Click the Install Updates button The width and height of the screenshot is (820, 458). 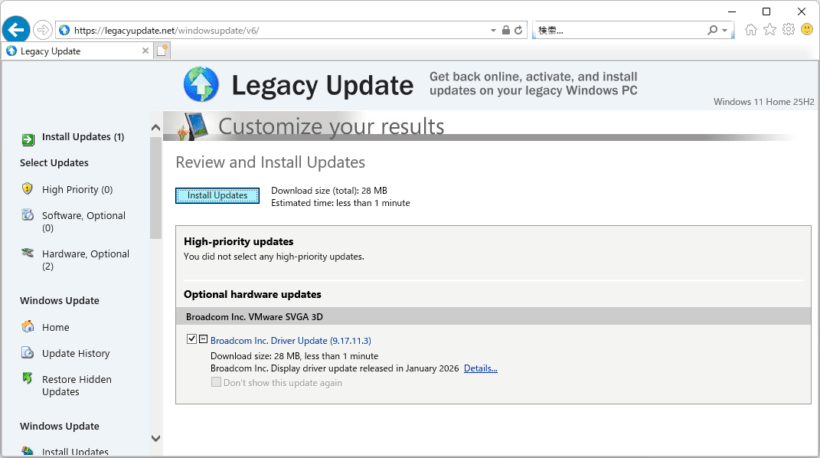click(217, 196)
